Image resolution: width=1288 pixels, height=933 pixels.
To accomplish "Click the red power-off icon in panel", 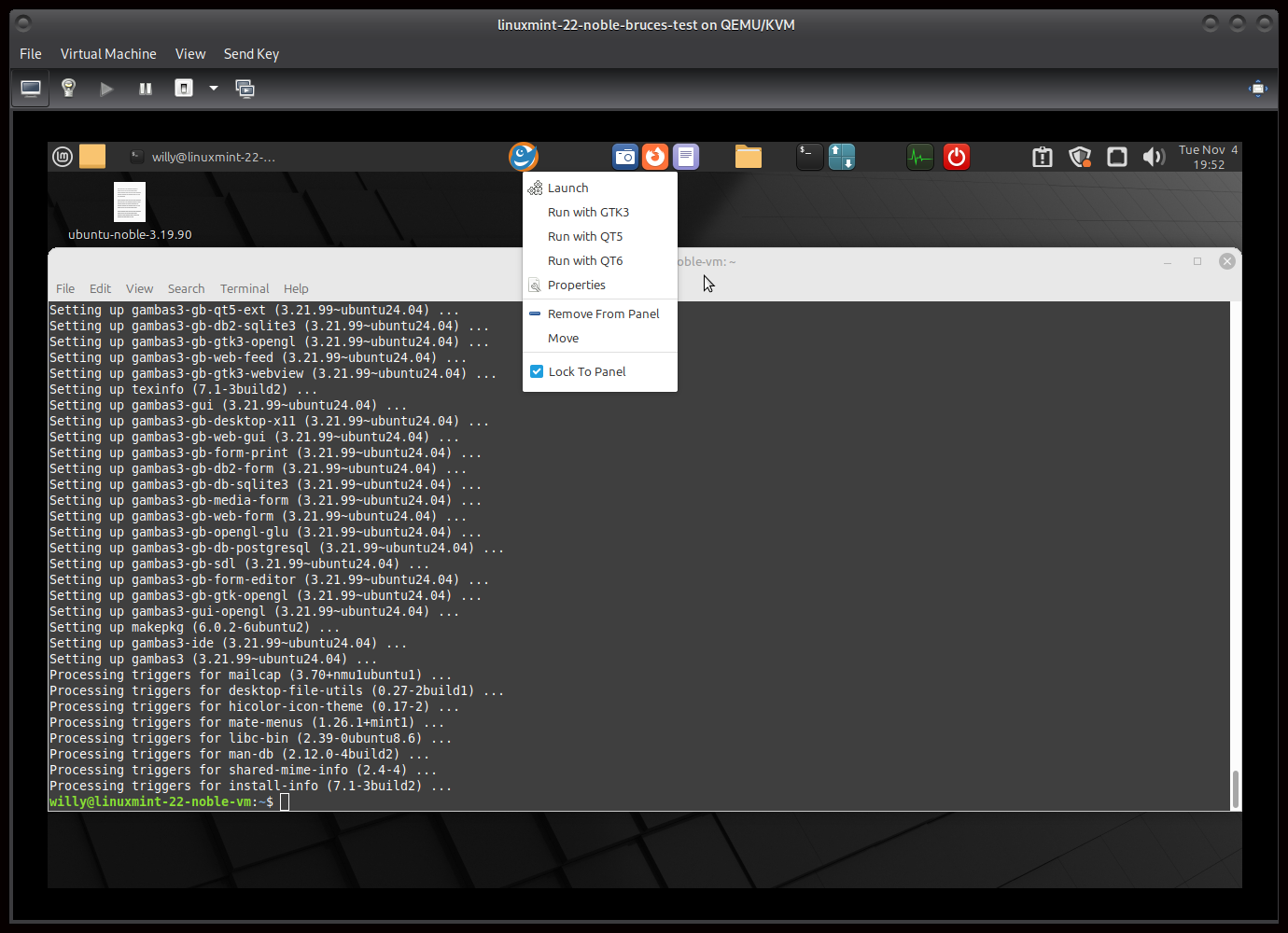I will [x=956, y=157].
